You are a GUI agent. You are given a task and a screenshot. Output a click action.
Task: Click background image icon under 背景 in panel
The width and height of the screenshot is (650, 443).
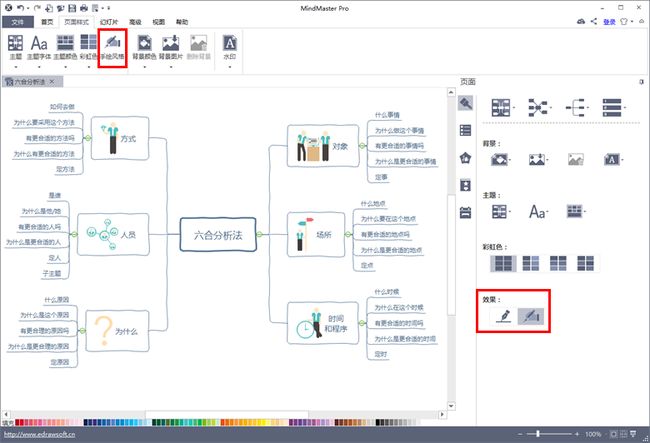pos(538,160)
